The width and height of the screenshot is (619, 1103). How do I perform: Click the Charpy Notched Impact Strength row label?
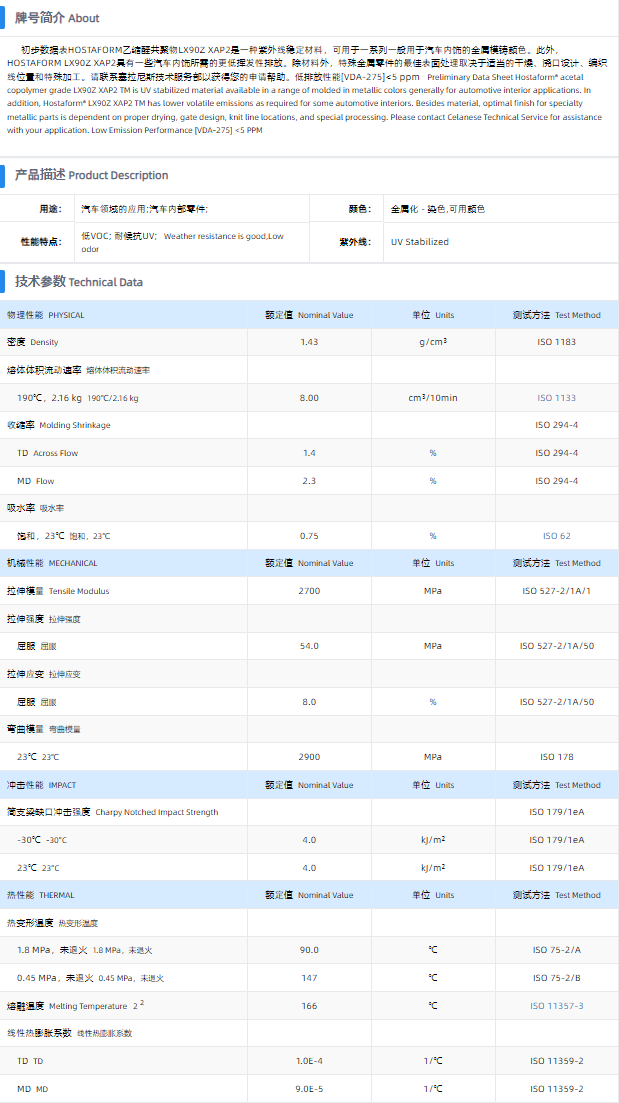(x=112, y=812)
